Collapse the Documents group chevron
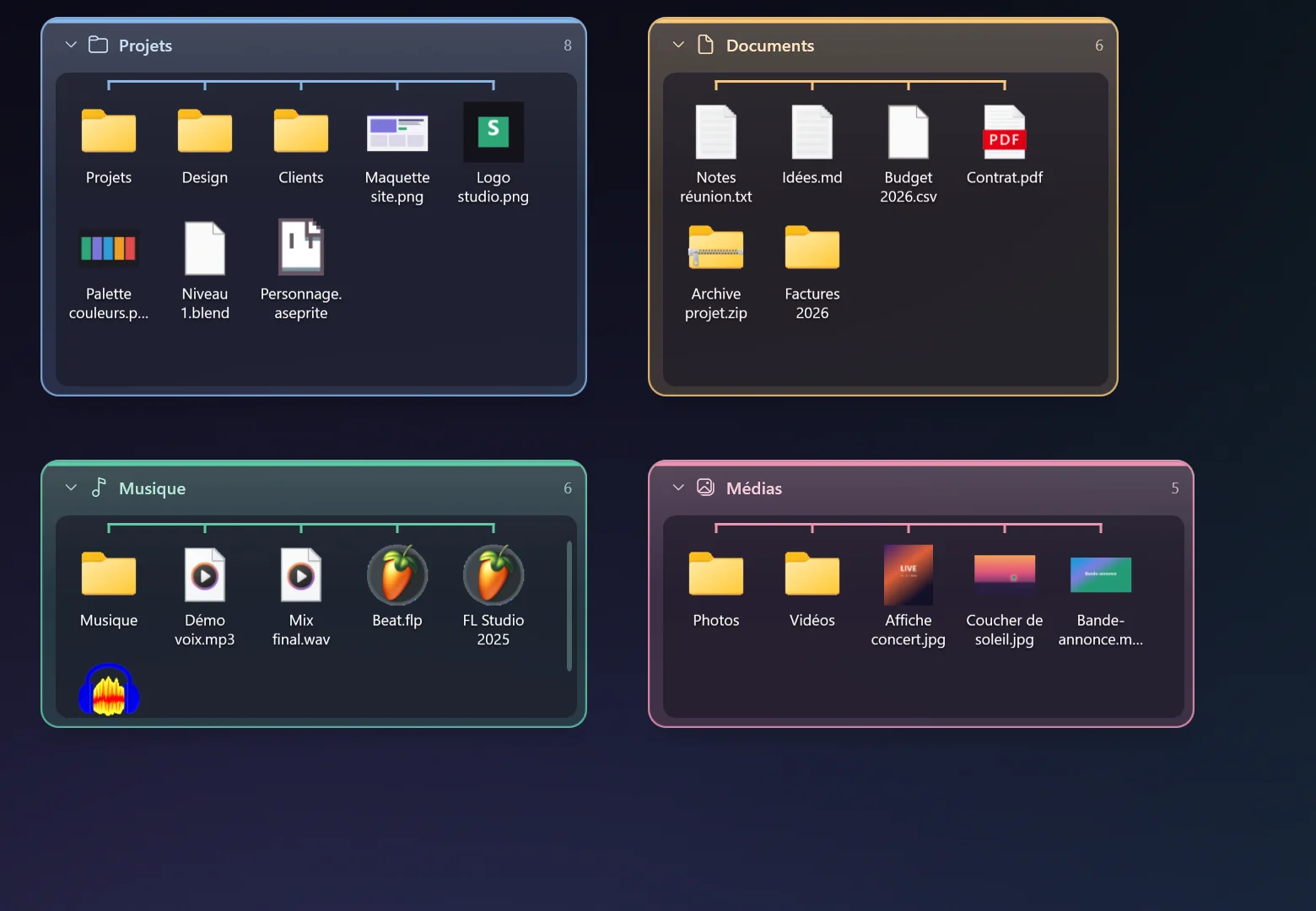Screen dimensions: 1316x911 678,45
